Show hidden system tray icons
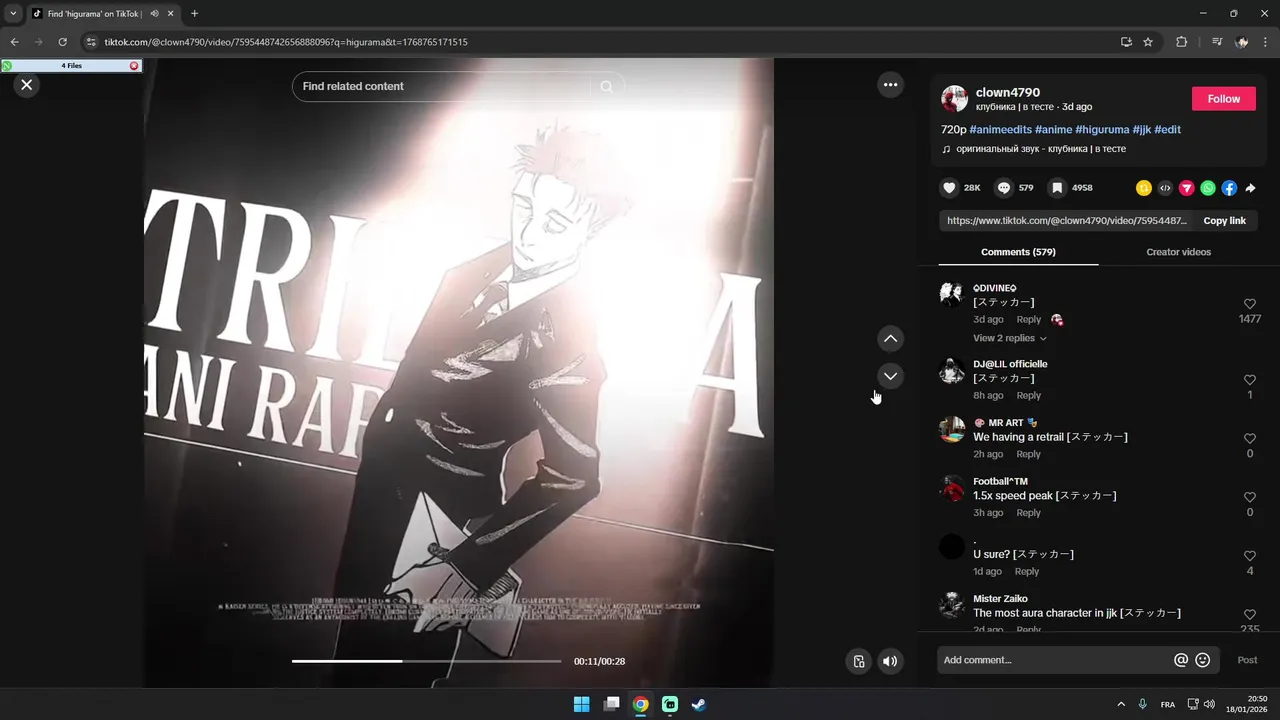Image resolution: width=1280 pixels, height=720 pixels. tap(1121, 704)
